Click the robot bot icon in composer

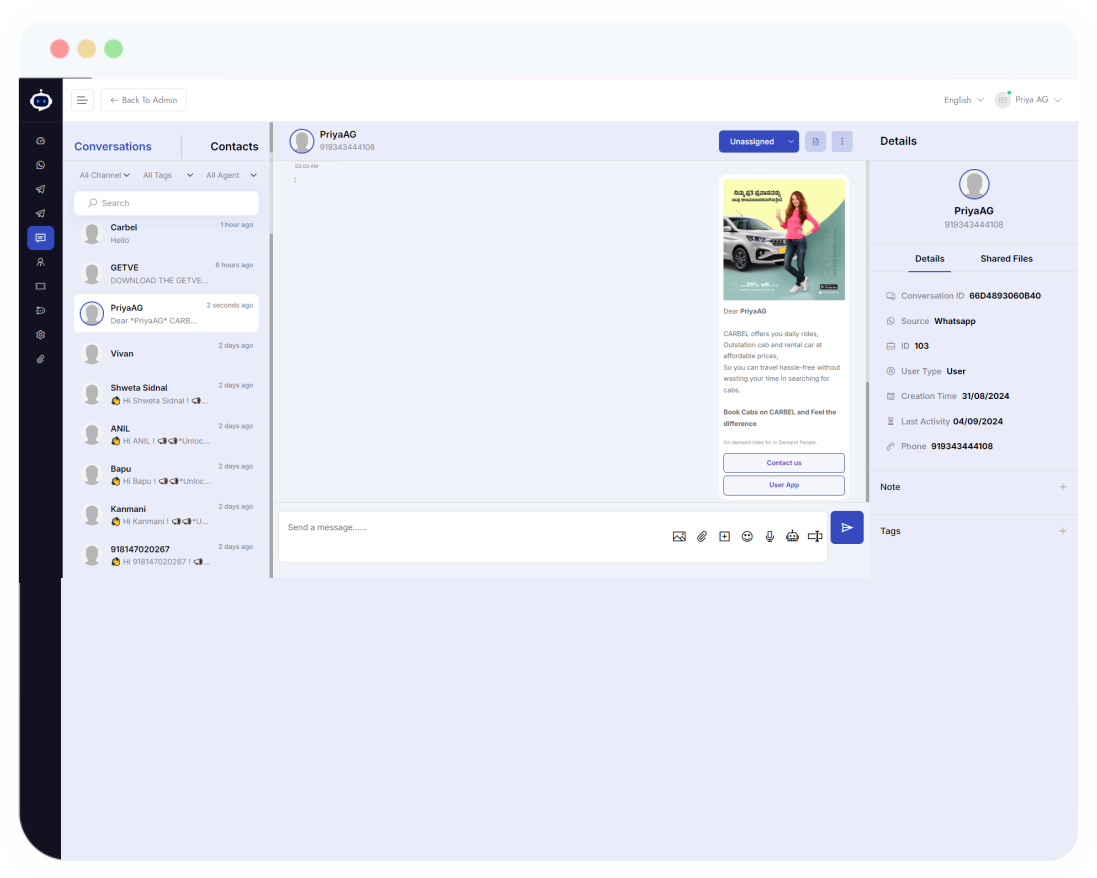(x=792, y=537)
